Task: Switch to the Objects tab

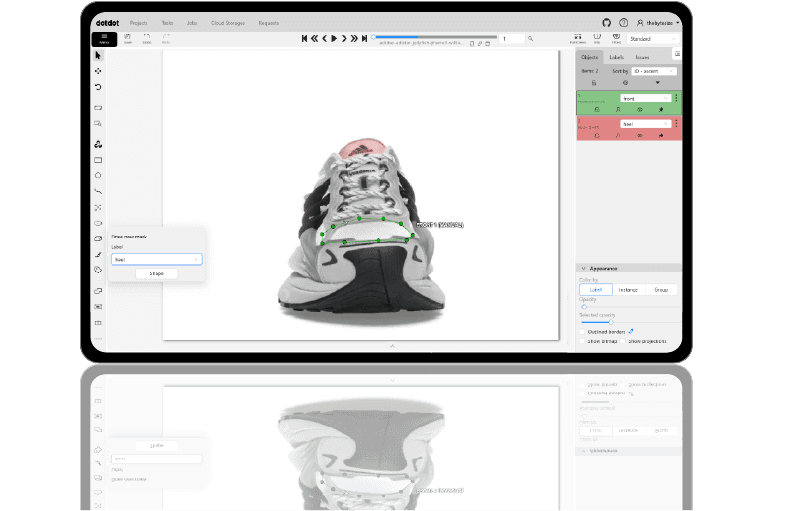Action: pos(589,57)
